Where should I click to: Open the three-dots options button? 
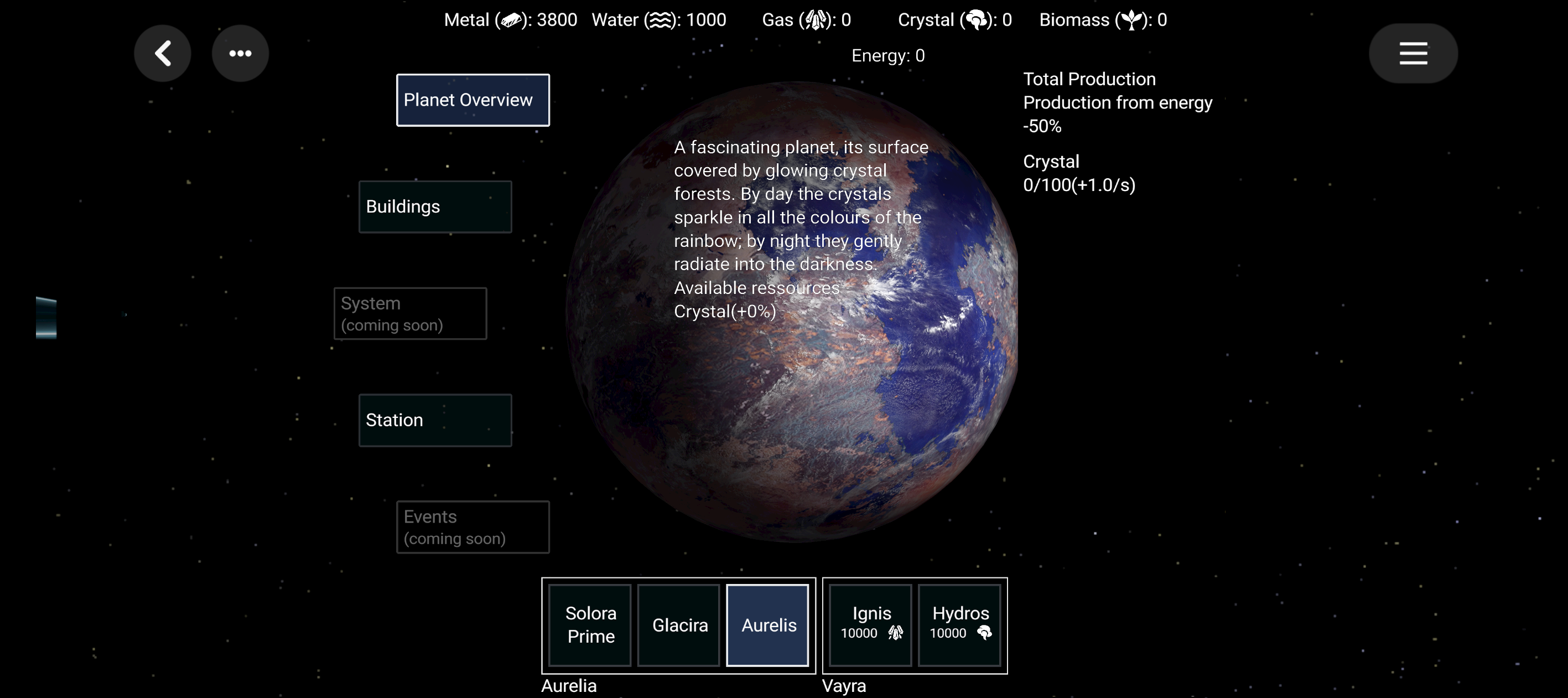point(240,54)
